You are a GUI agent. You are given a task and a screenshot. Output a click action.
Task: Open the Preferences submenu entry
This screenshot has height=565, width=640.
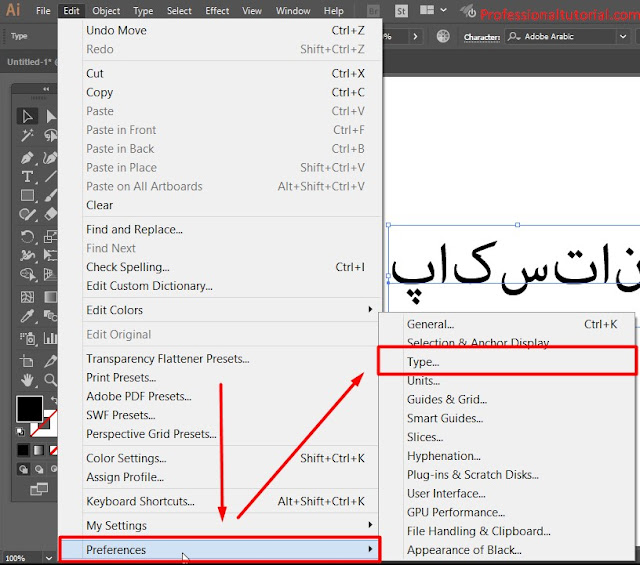click(220, 550)
